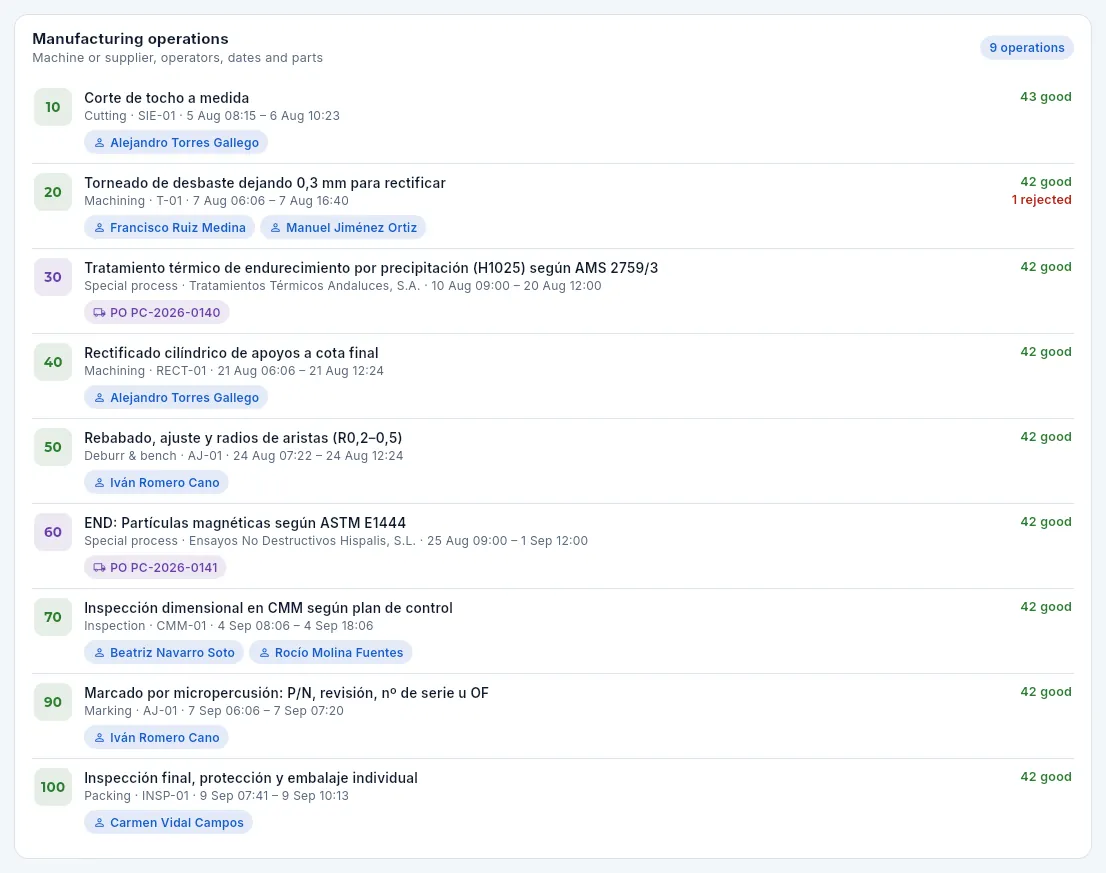Select the operation number 20 badge

pos(53,192)
